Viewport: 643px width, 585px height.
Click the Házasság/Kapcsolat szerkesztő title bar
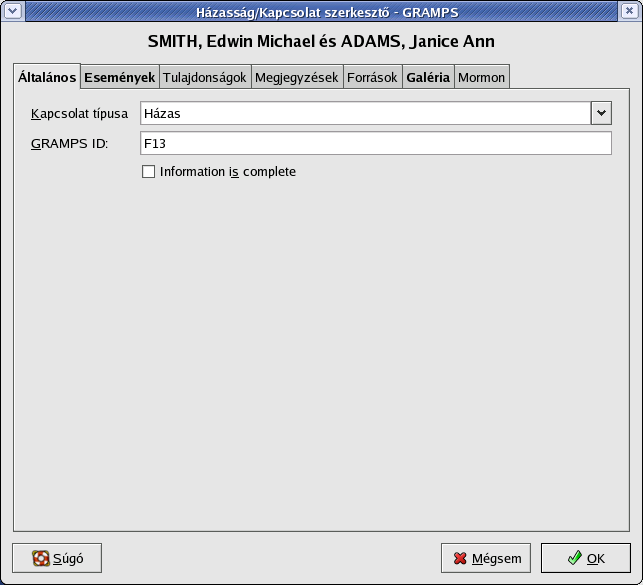coord(320,12)
